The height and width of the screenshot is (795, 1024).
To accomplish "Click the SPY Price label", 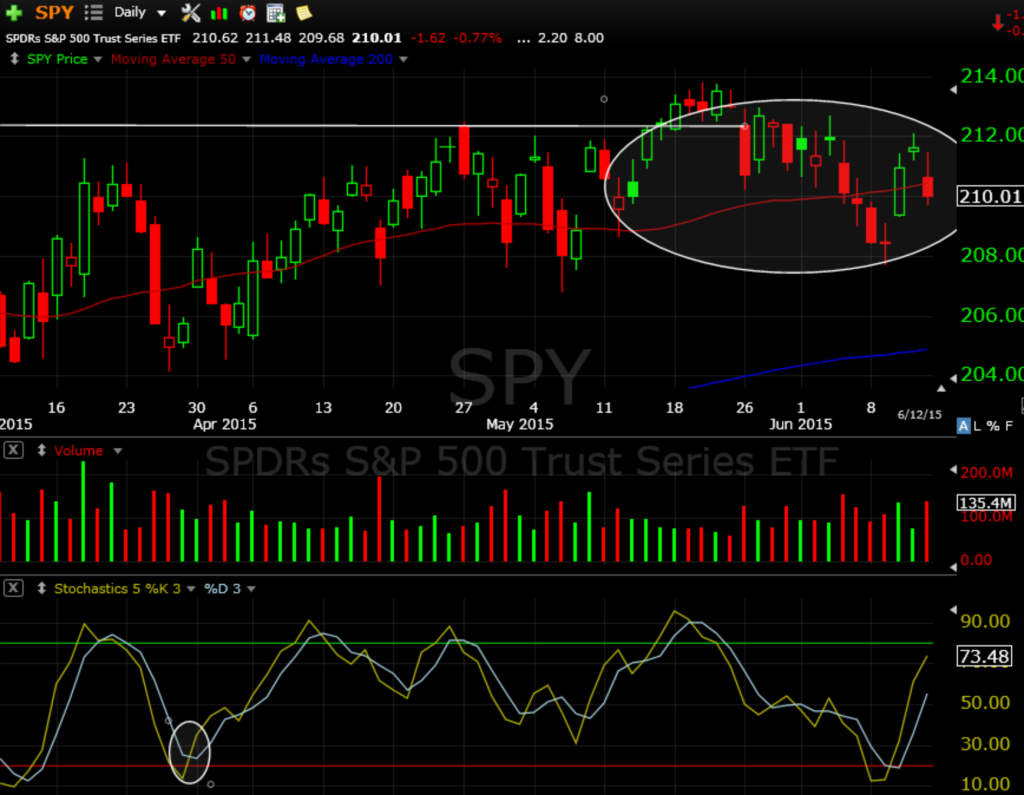I will pyautogui.click(x=57, y=59).
